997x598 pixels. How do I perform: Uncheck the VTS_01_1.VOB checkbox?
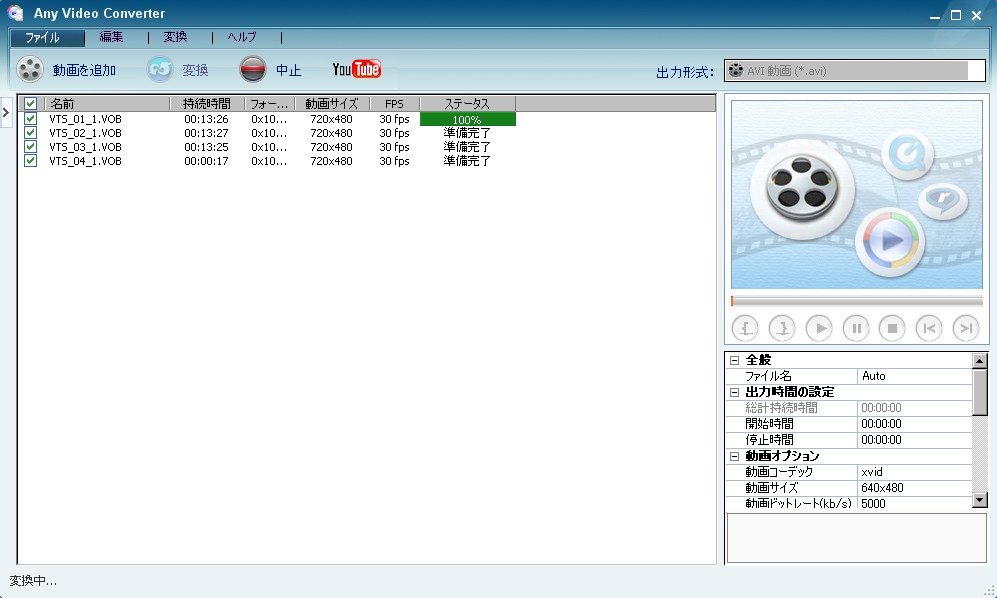pyautogui.click(x=30, y=119)
